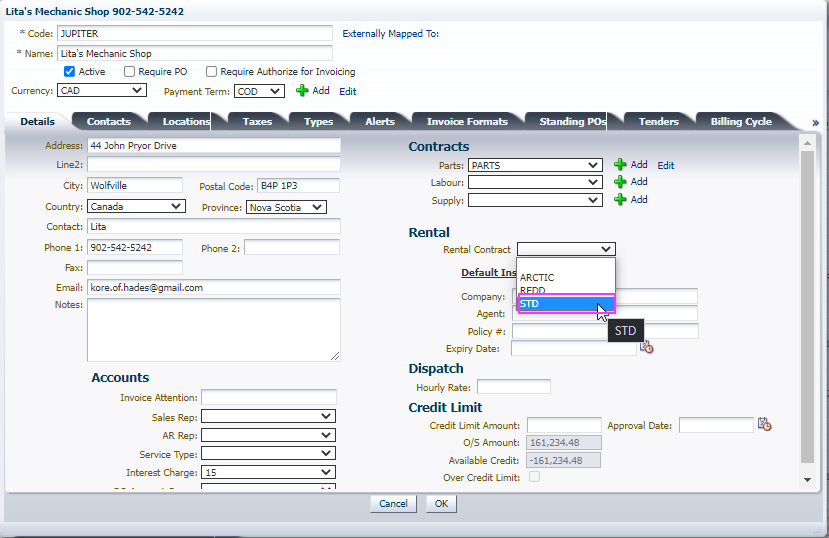Viewport: 829px width, 538px height.
Task: Click Edit link next to Payment Term
Action: click(347, 91)
